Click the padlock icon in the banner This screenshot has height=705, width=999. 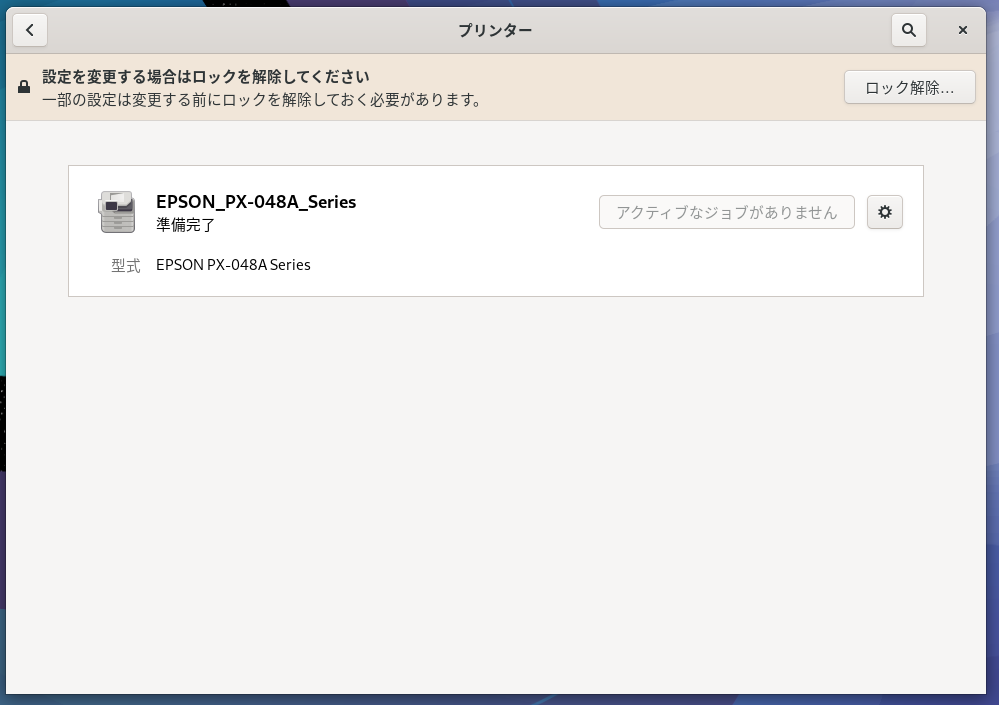click(24, 87)
